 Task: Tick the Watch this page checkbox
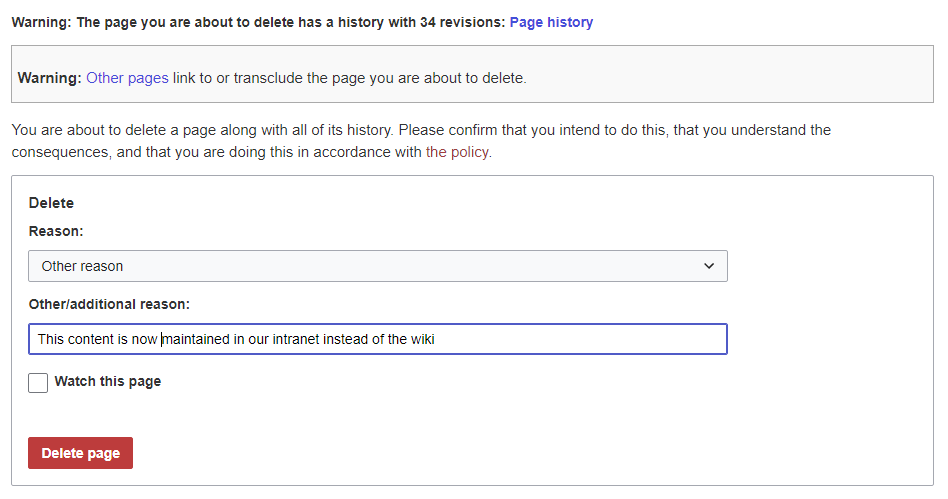pyautogui.click(x=38, y=382)
